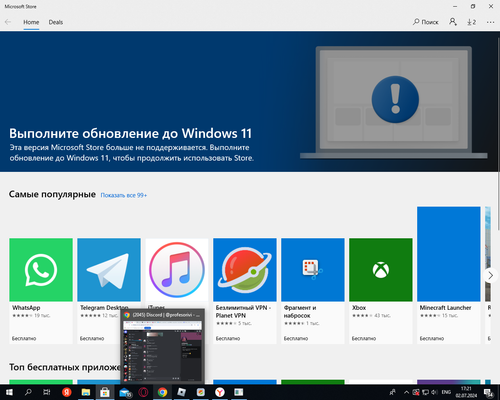Switch to the Home tab

point(31,22)
